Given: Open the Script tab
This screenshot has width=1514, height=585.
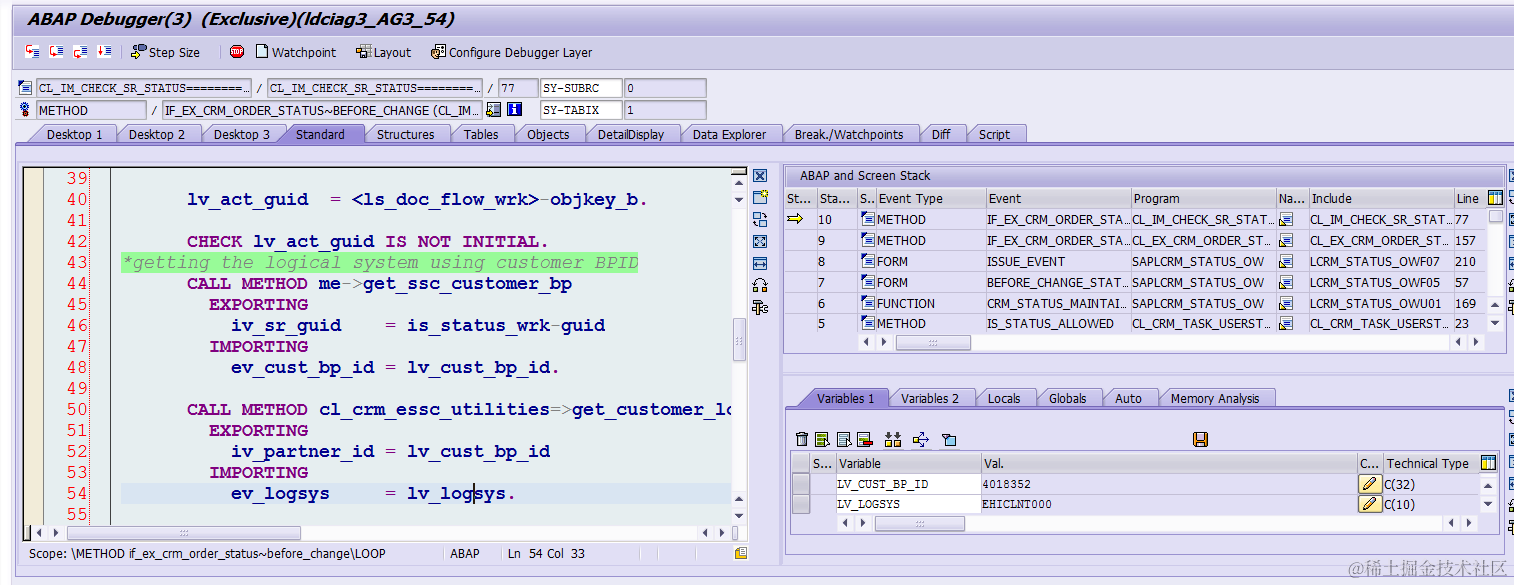Looking at the screenshot, I should (x=994, y=134).
